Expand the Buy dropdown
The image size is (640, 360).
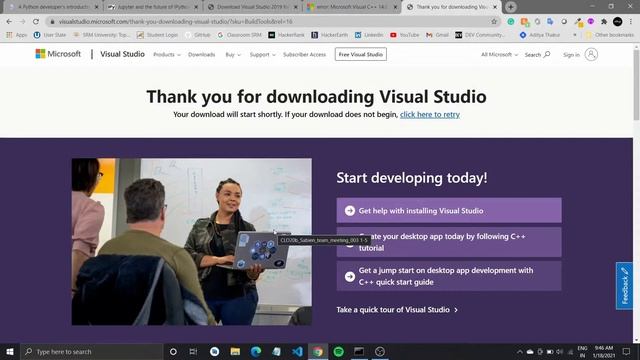coord(233,54)
